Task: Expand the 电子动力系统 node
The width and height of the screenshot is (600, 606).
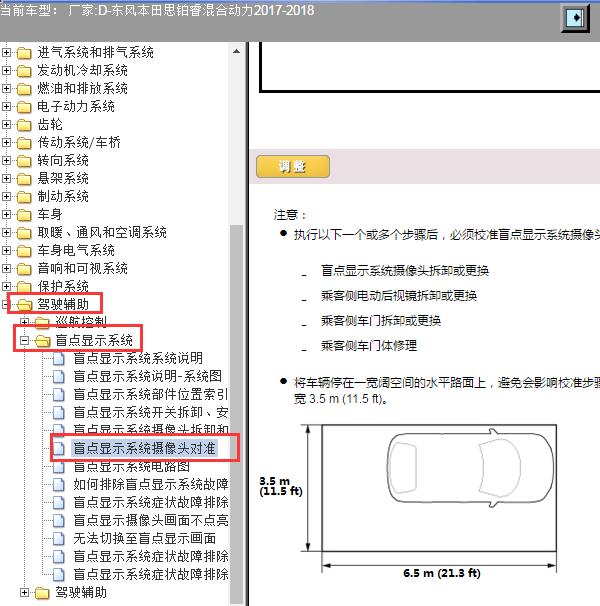Action: pyautogui.click(x=6, y=106)
